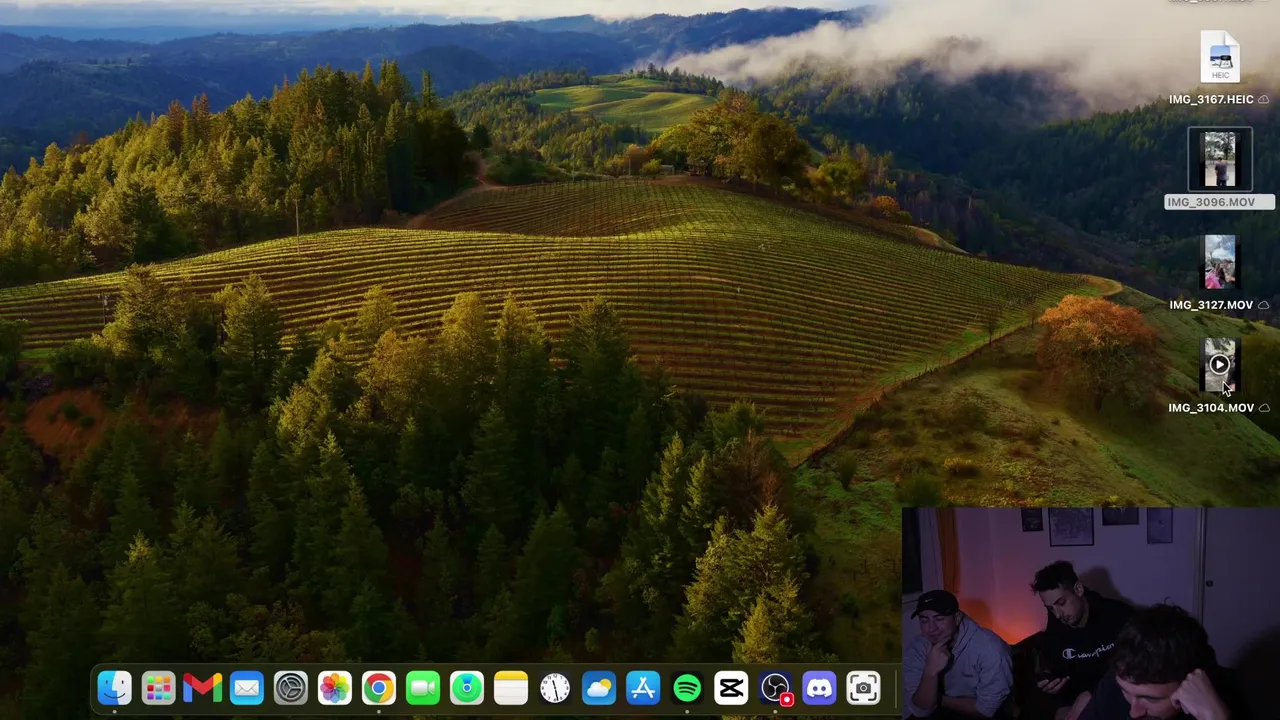Launch FaceTime from the dock

point(422,688)
